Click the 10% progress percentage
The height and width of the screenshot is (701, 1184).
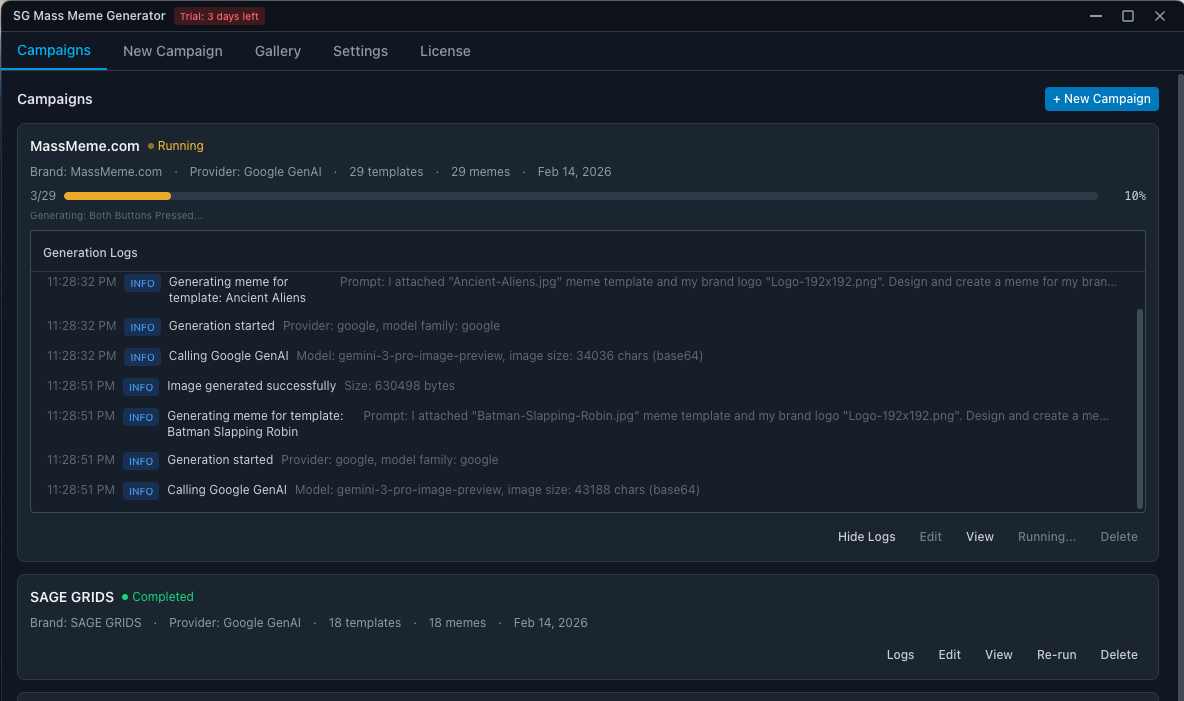tap(1135, 196)
